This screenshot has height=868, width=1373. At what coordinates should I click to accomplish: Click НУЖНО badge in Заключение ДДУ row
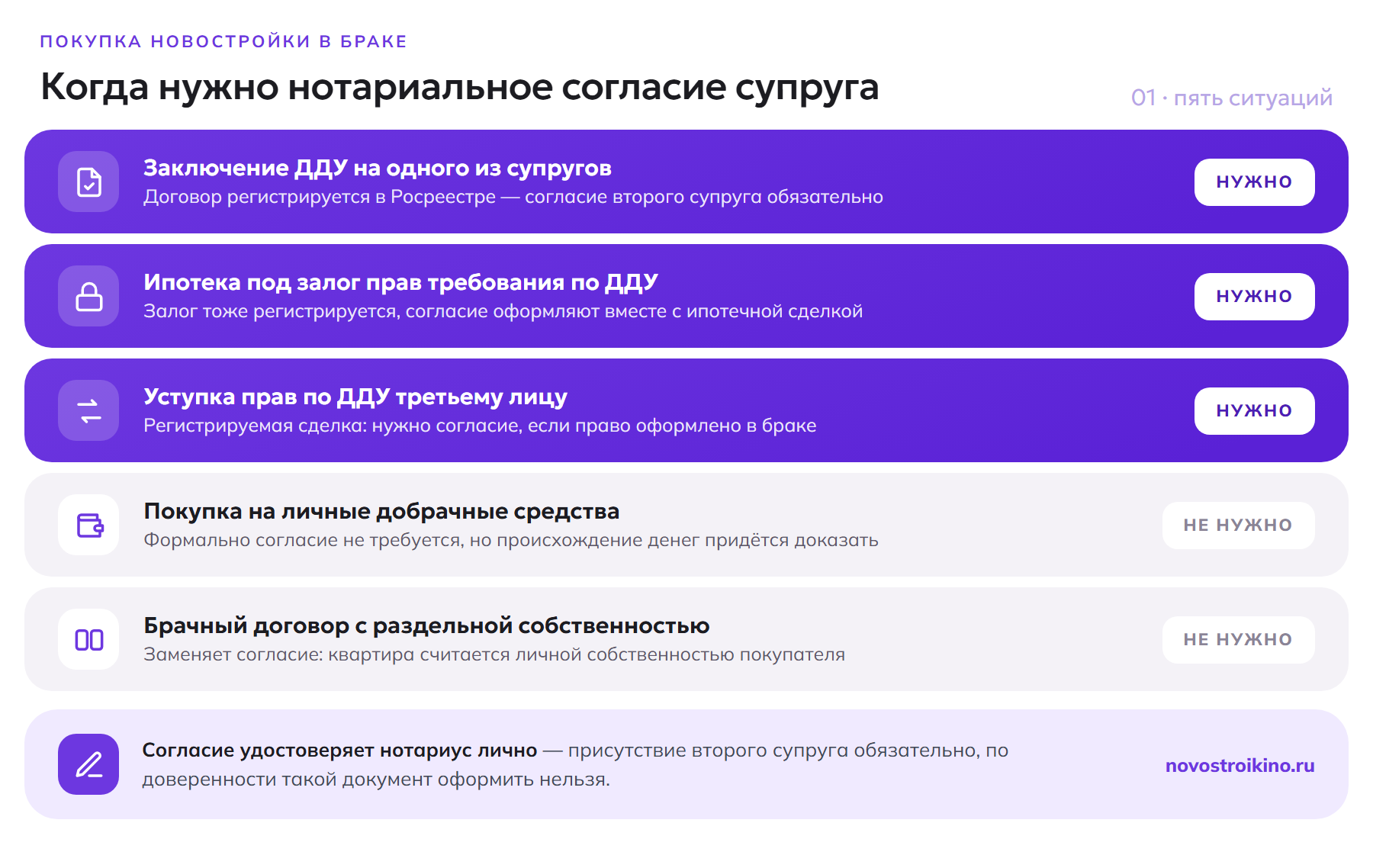(1254, 182)
